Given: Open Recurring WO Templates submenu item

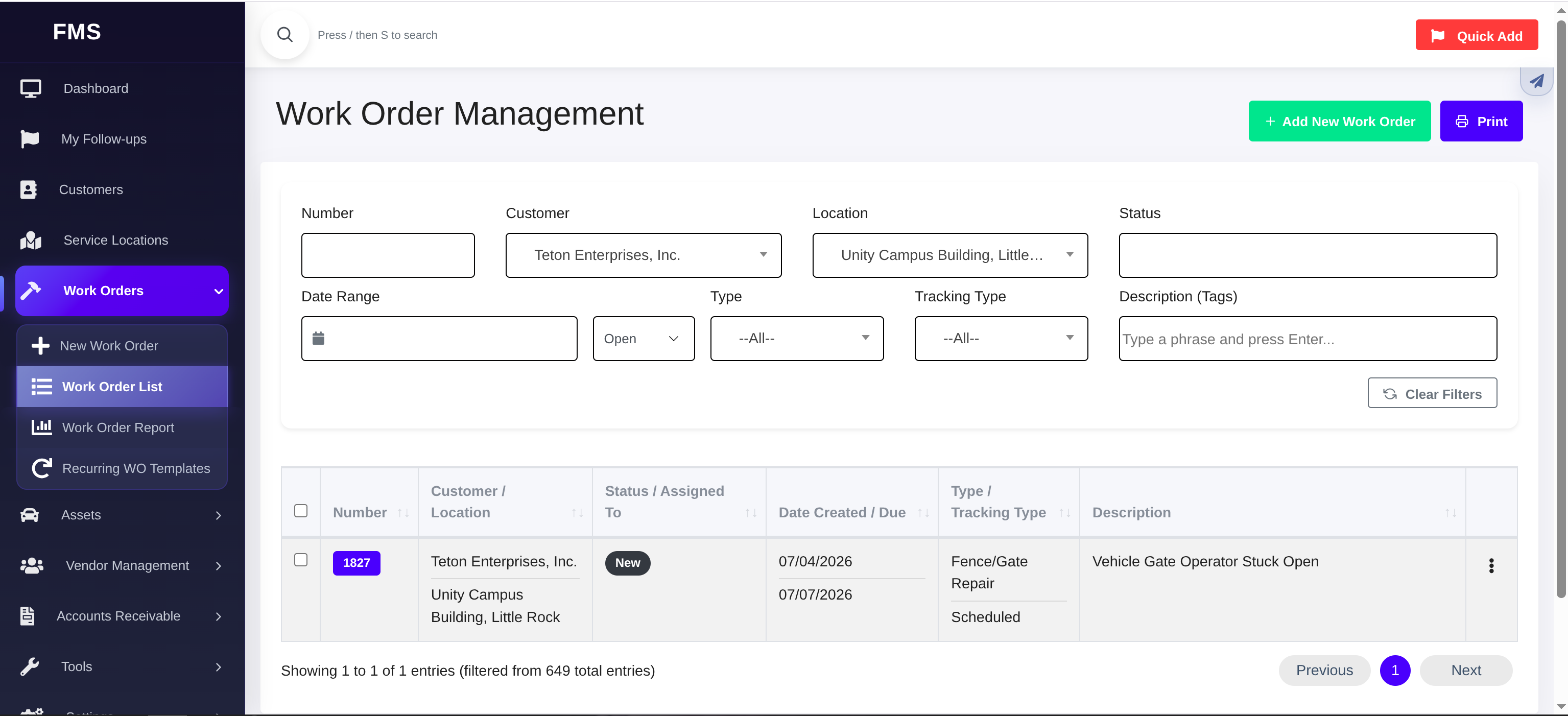Looking at the screenshot, I should [x=122, y=468].
